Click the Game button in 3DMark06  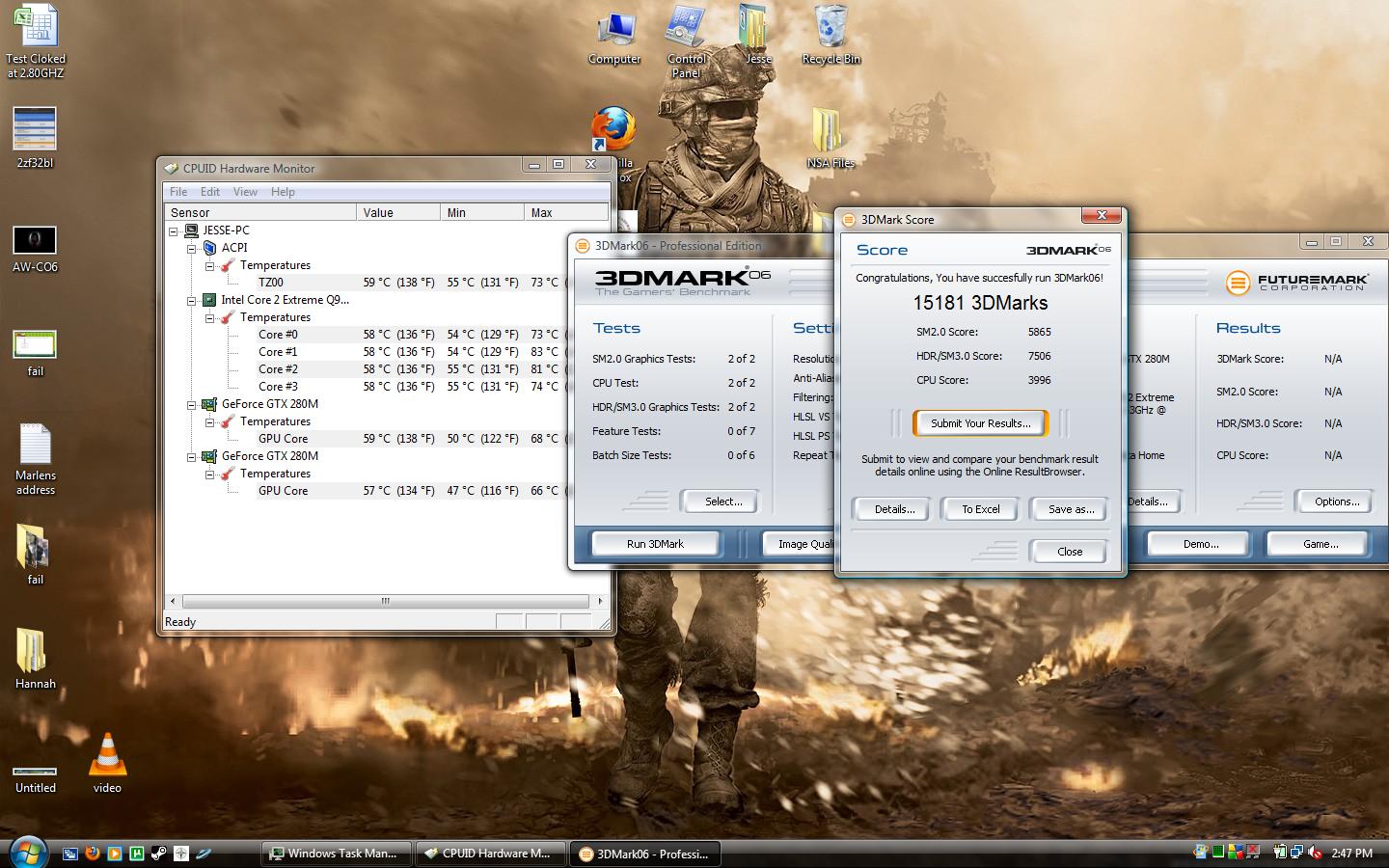coord(1320,544)
